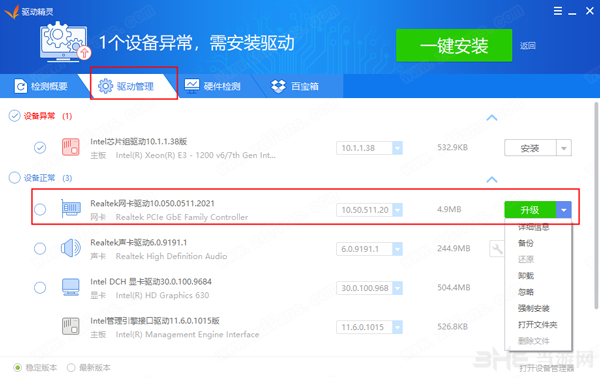Click the Intel(R) HD Graphics 630 text
Screen dimensions: 600x378
(162, 295)
